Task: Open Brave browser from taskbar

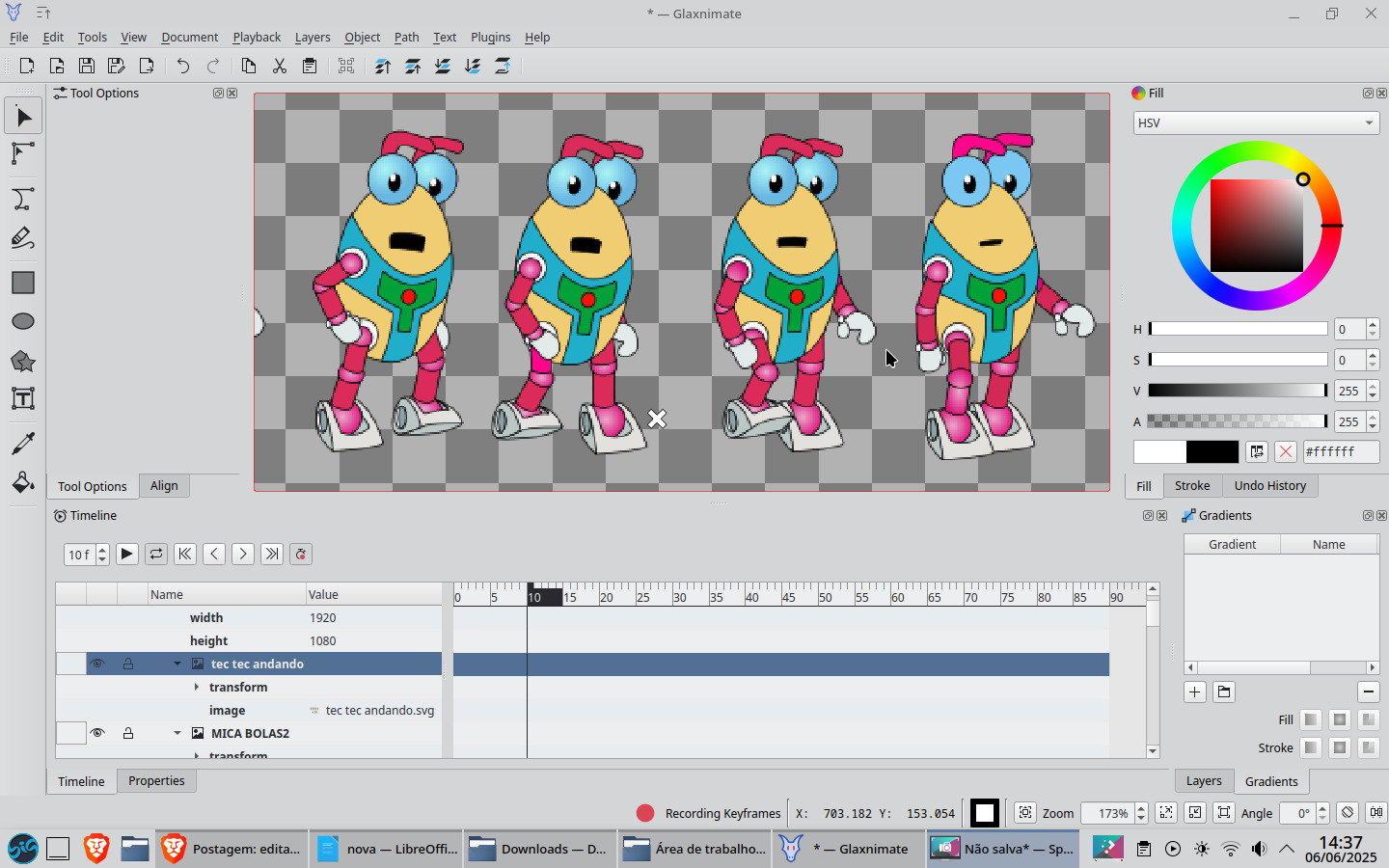Action: pos(96,849)
